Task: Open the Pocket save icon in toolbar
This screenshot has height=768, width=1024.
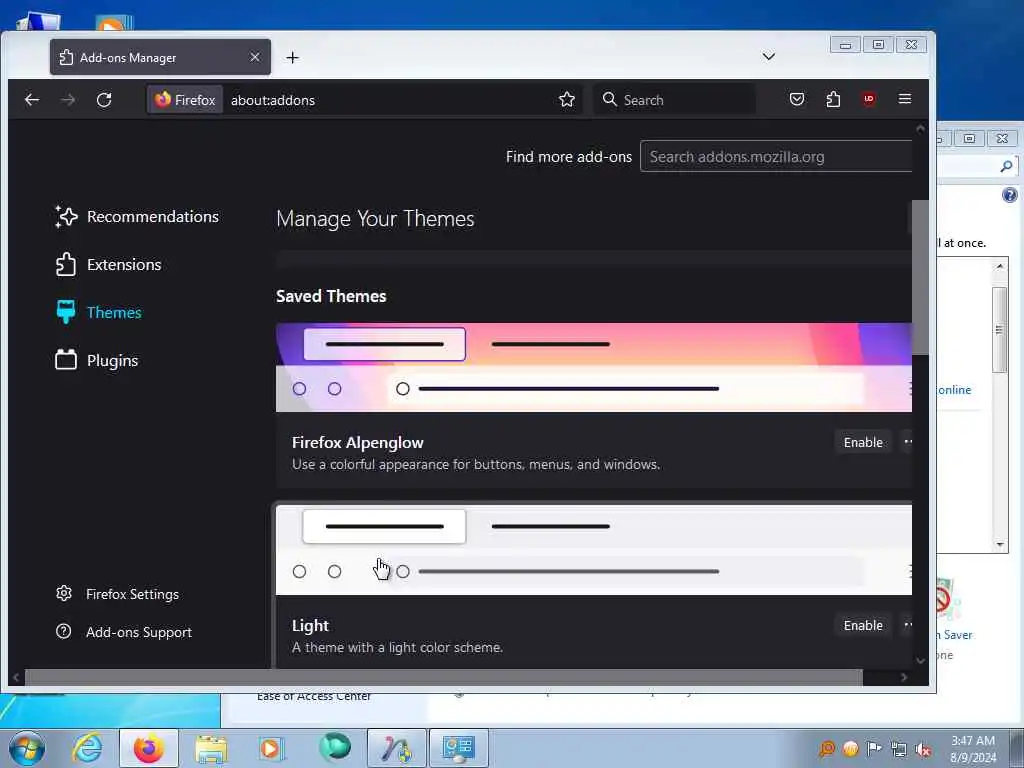Action: 797,99
